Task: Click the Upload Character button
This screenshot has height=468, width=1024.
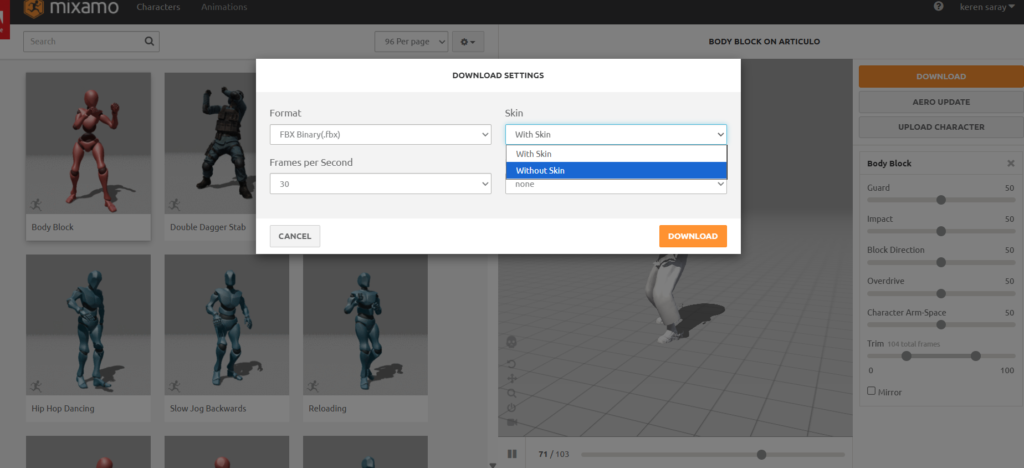Action: tap(941, 127)
